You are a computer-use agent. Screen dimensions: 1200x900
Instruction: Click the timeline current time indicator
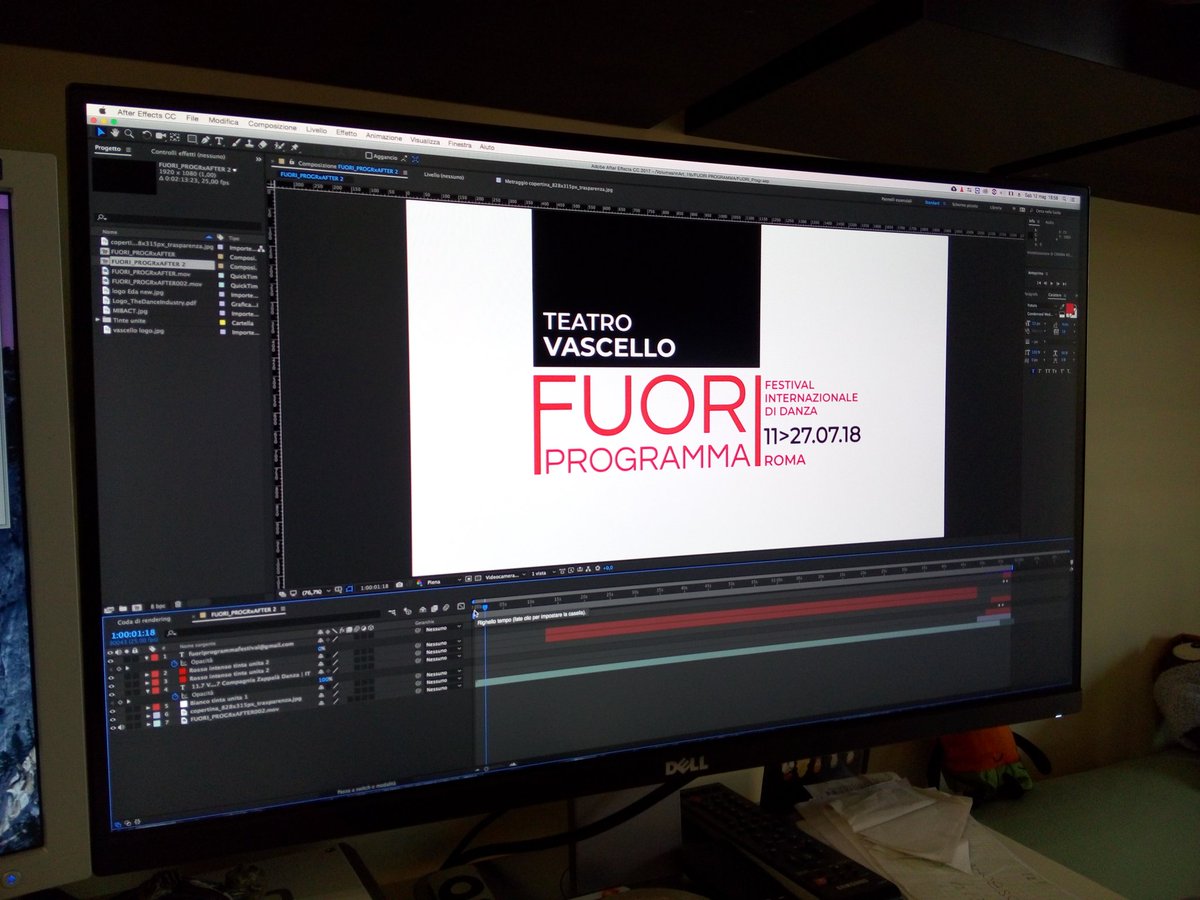point(485,607)
